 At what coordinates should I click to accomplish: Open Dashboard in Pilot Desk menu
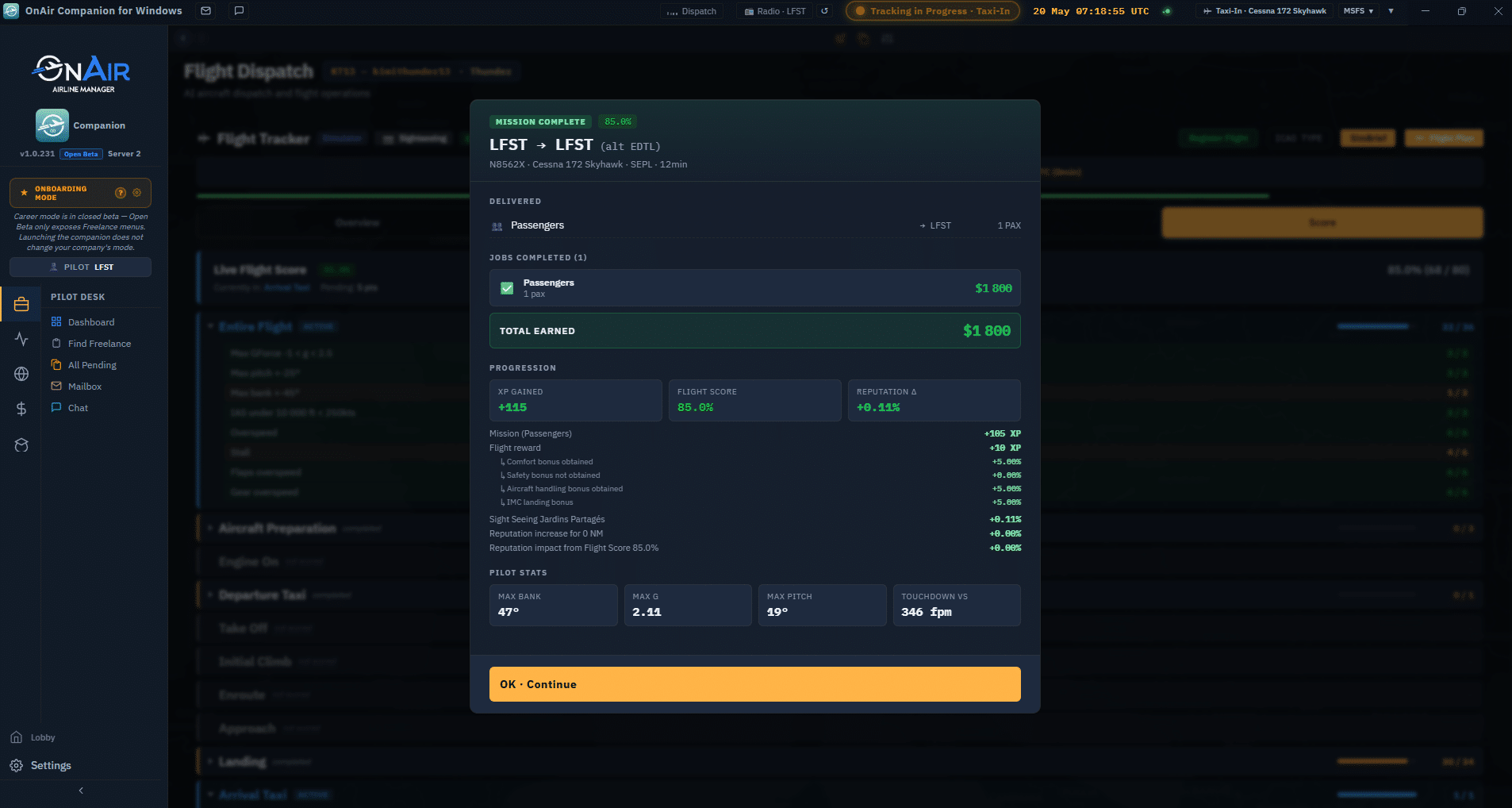[90, 322]
